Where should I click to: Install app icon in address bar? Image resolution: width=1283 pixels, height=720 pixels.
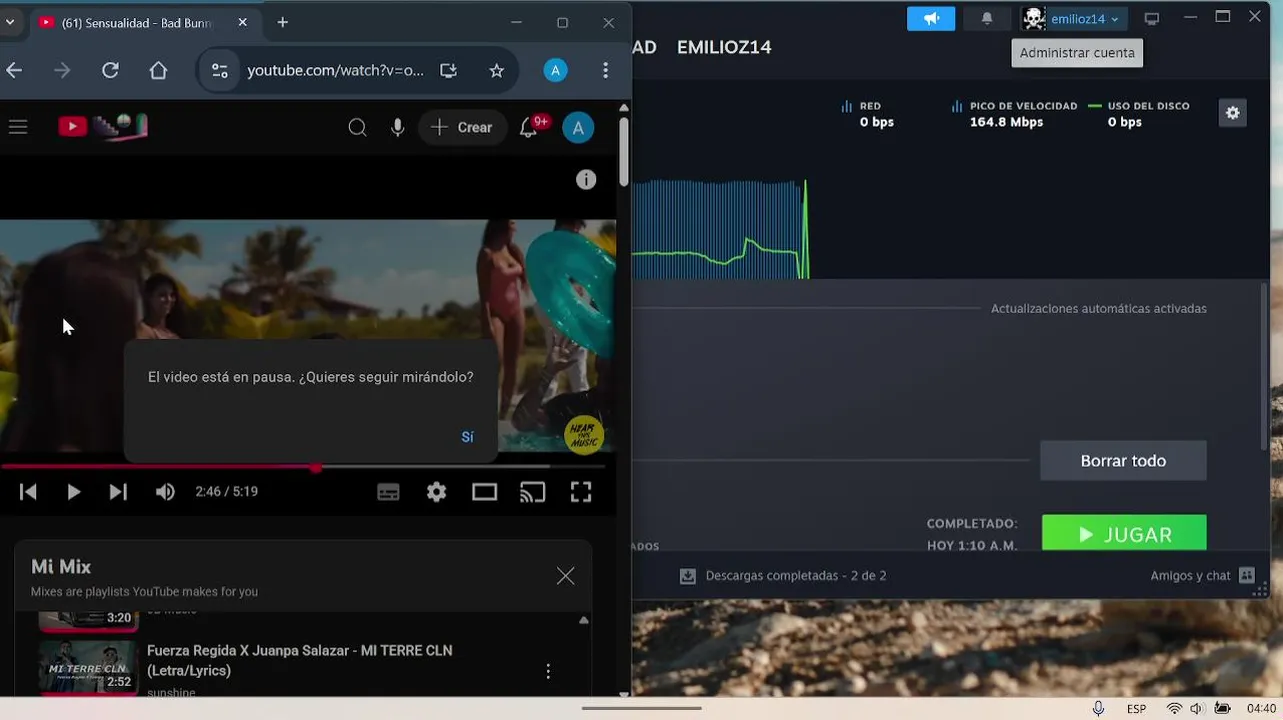click(449, 70)
